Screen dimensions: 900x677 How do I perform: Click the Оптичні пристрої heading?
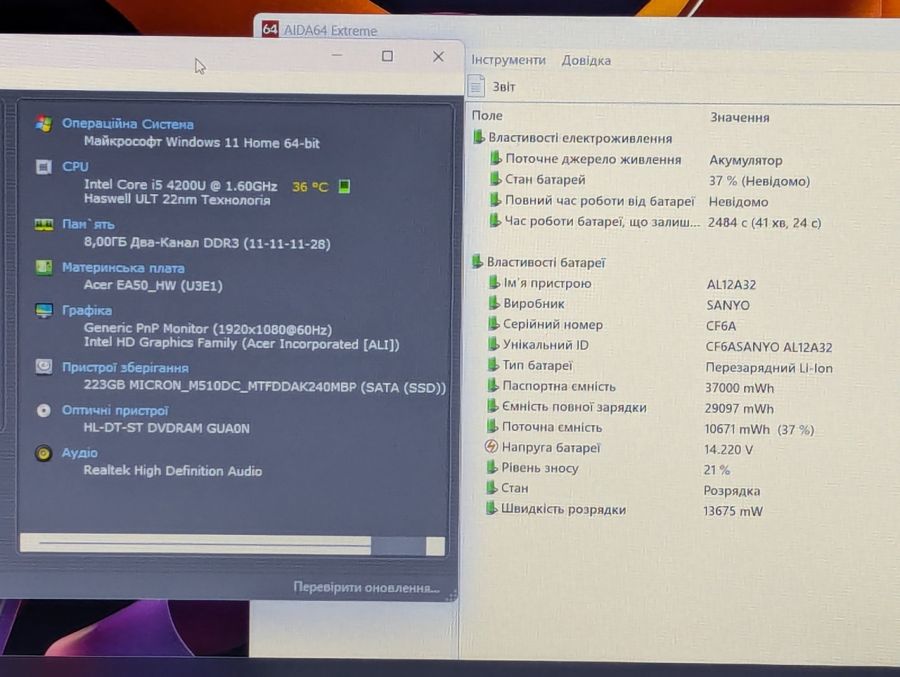click(x=115, y=411)
